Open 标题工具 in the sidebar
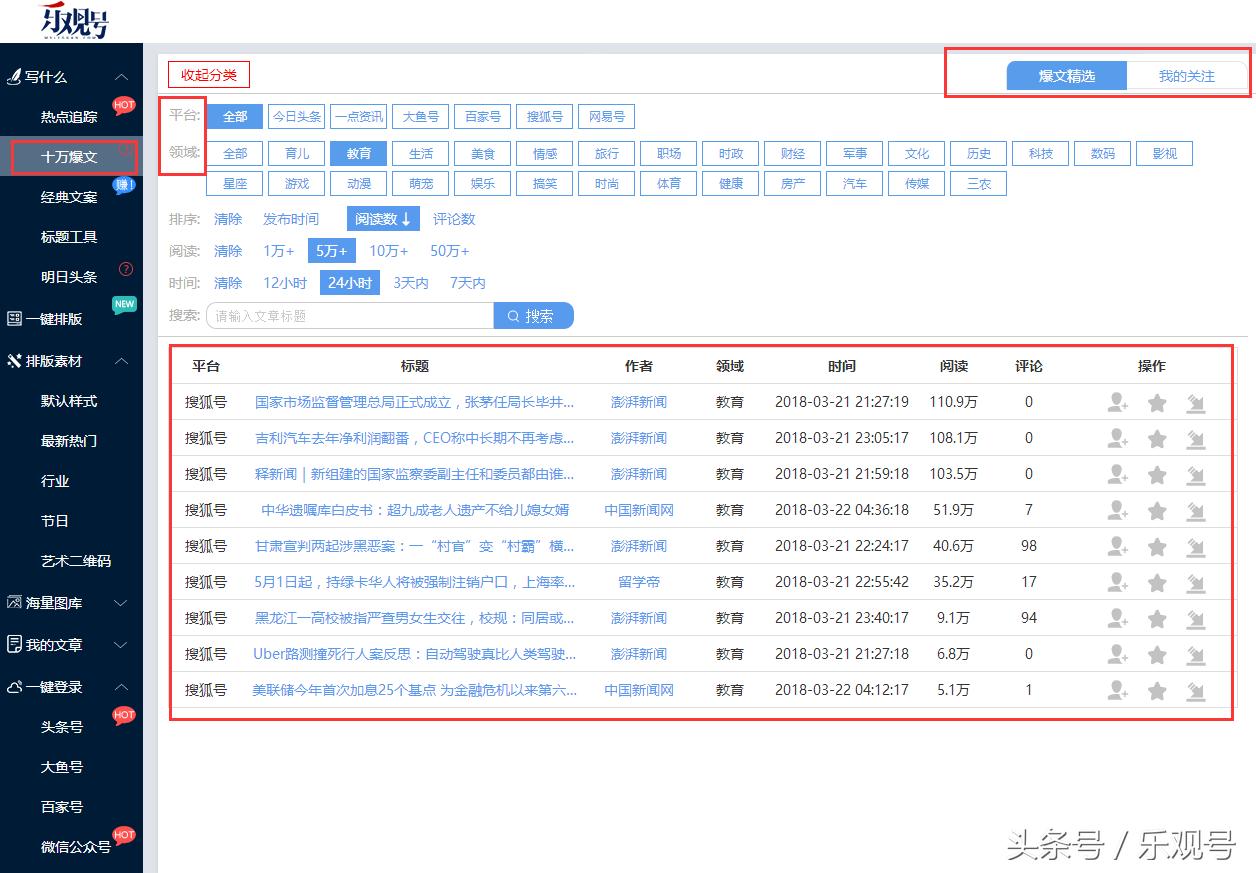This screenshot has width=1256, height=873. [x=69, y=237]
